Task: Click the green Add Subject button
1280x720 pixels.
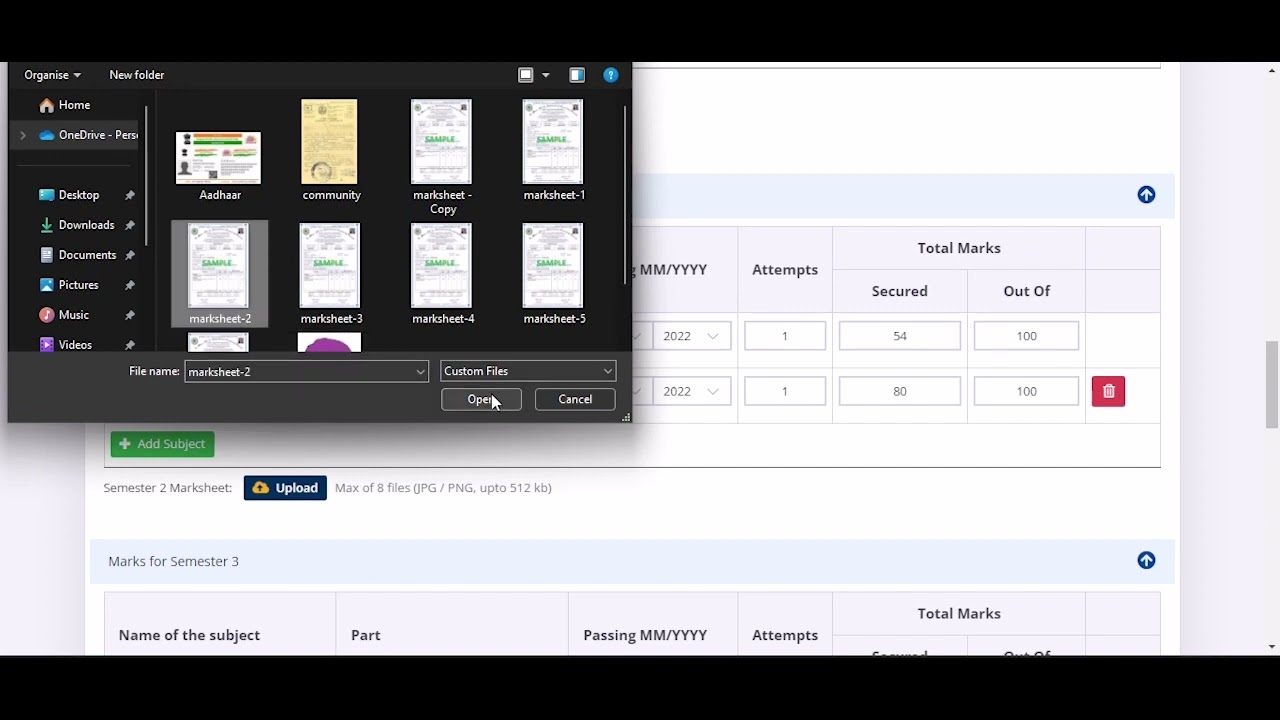Action: pyautogui.click(x=162, y=444)
